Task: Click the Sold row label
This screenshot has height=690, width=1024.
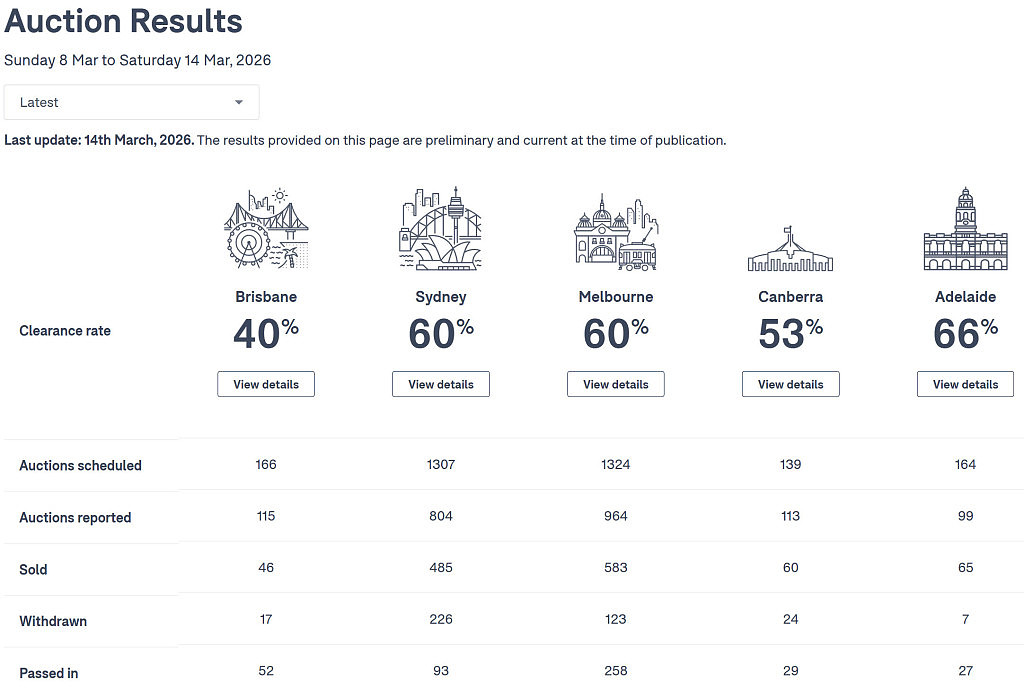Action: pos(33,569)
